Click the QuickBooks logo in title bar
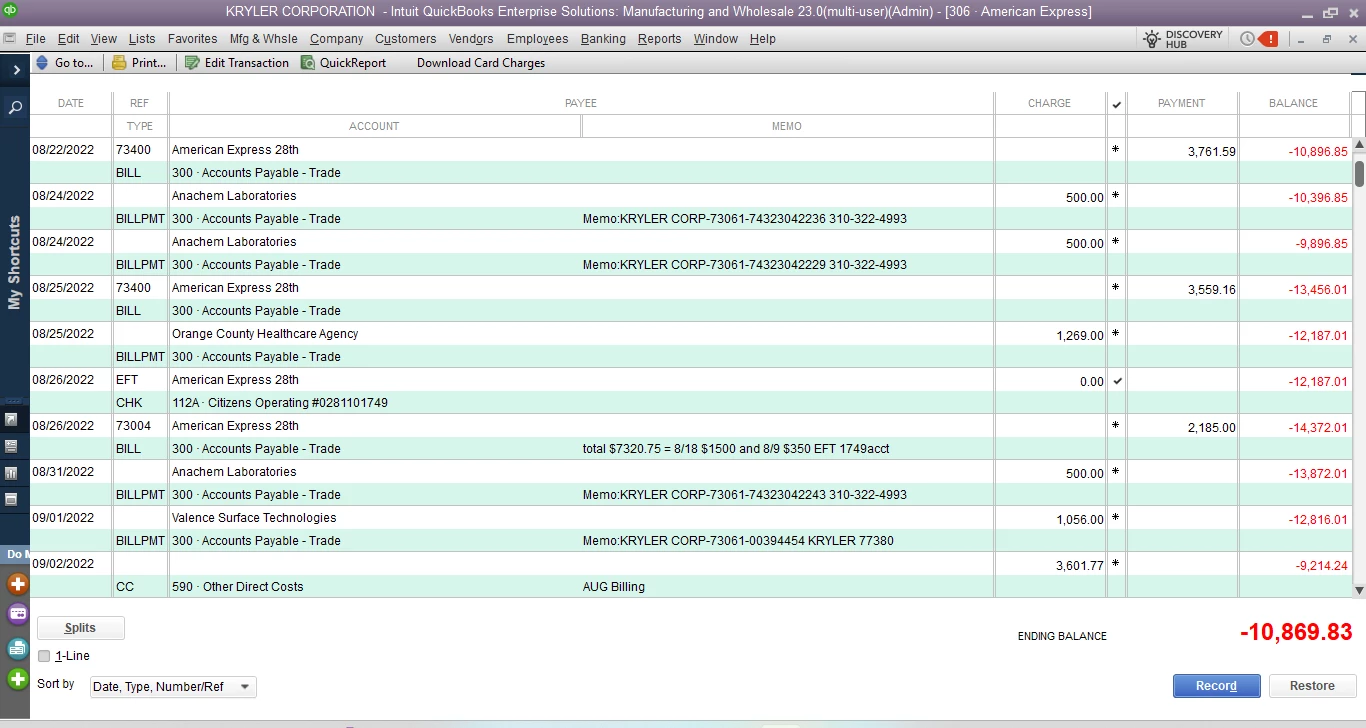The image size is (1366, 728). tap(10, 11)
